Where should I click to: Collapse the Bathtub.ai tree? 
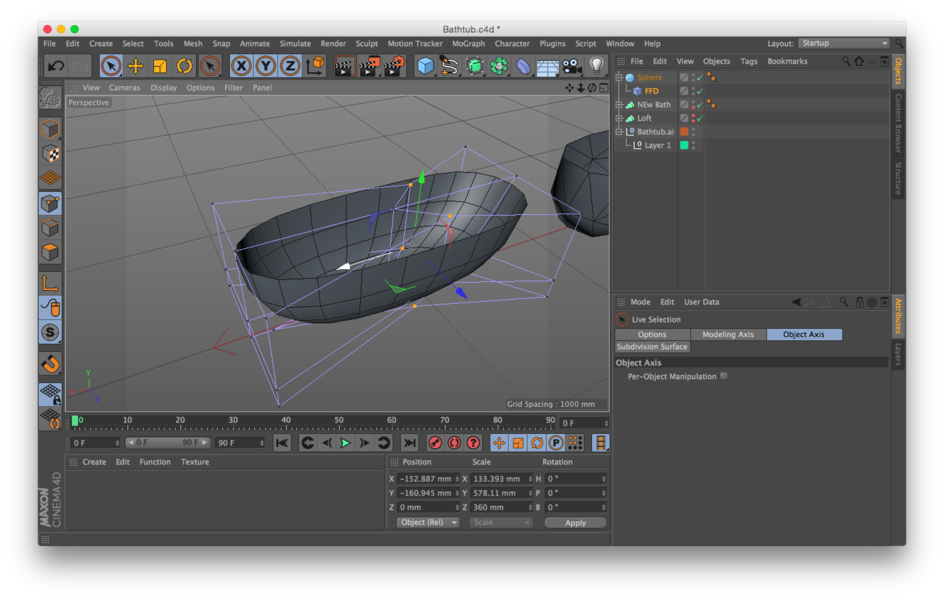tap(619, 132)
